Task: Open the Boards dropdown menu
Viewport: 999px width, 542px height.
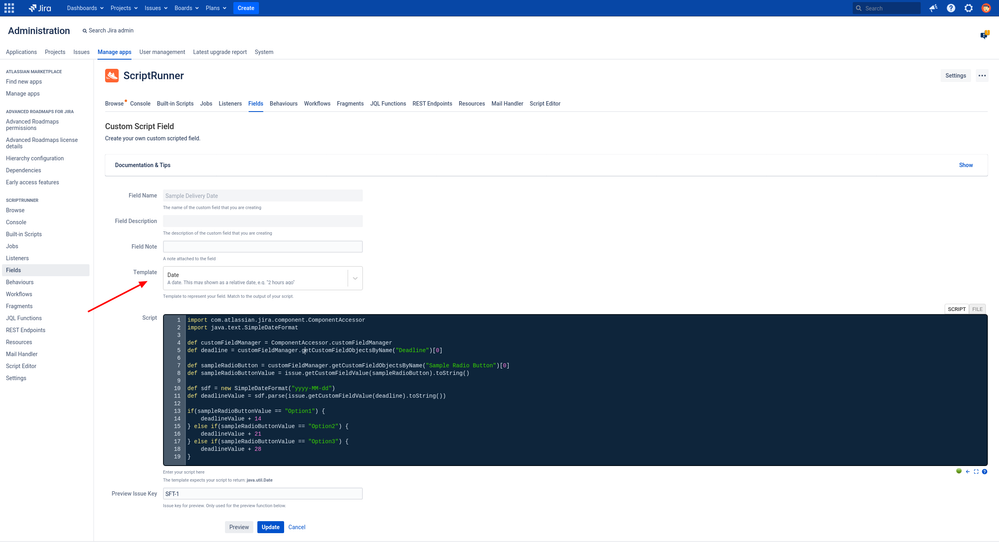Action: 186,8
